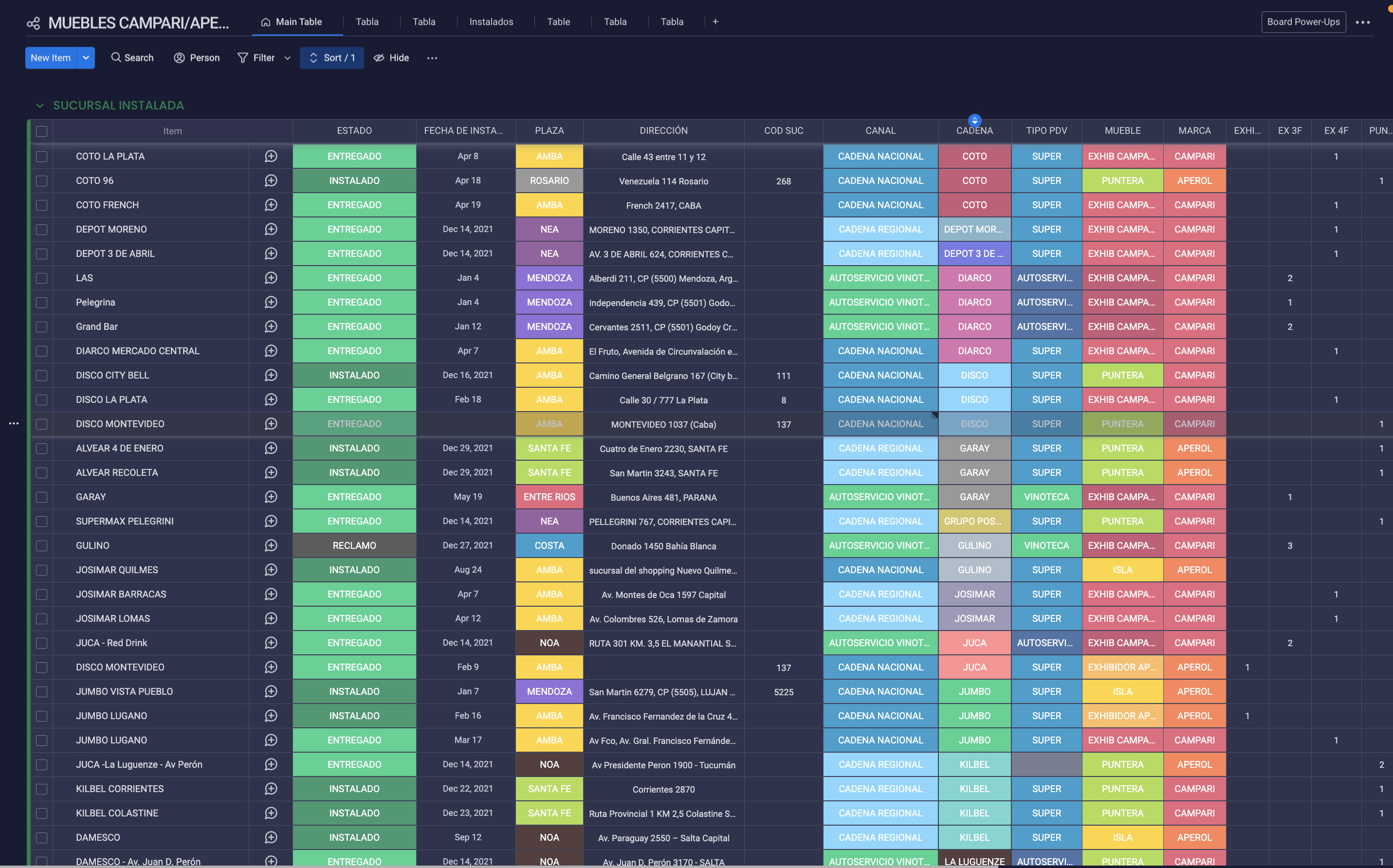Select the JOSIMAR QUILMES row checkbox

click(41, 570)
